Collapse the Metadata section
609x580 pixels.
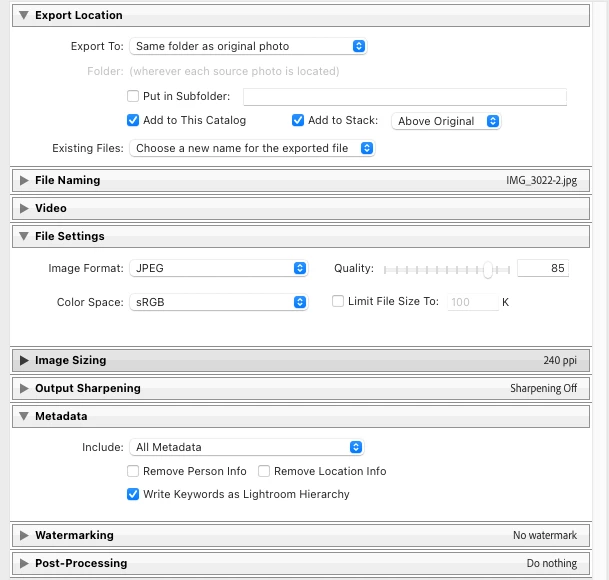(24, 416)
